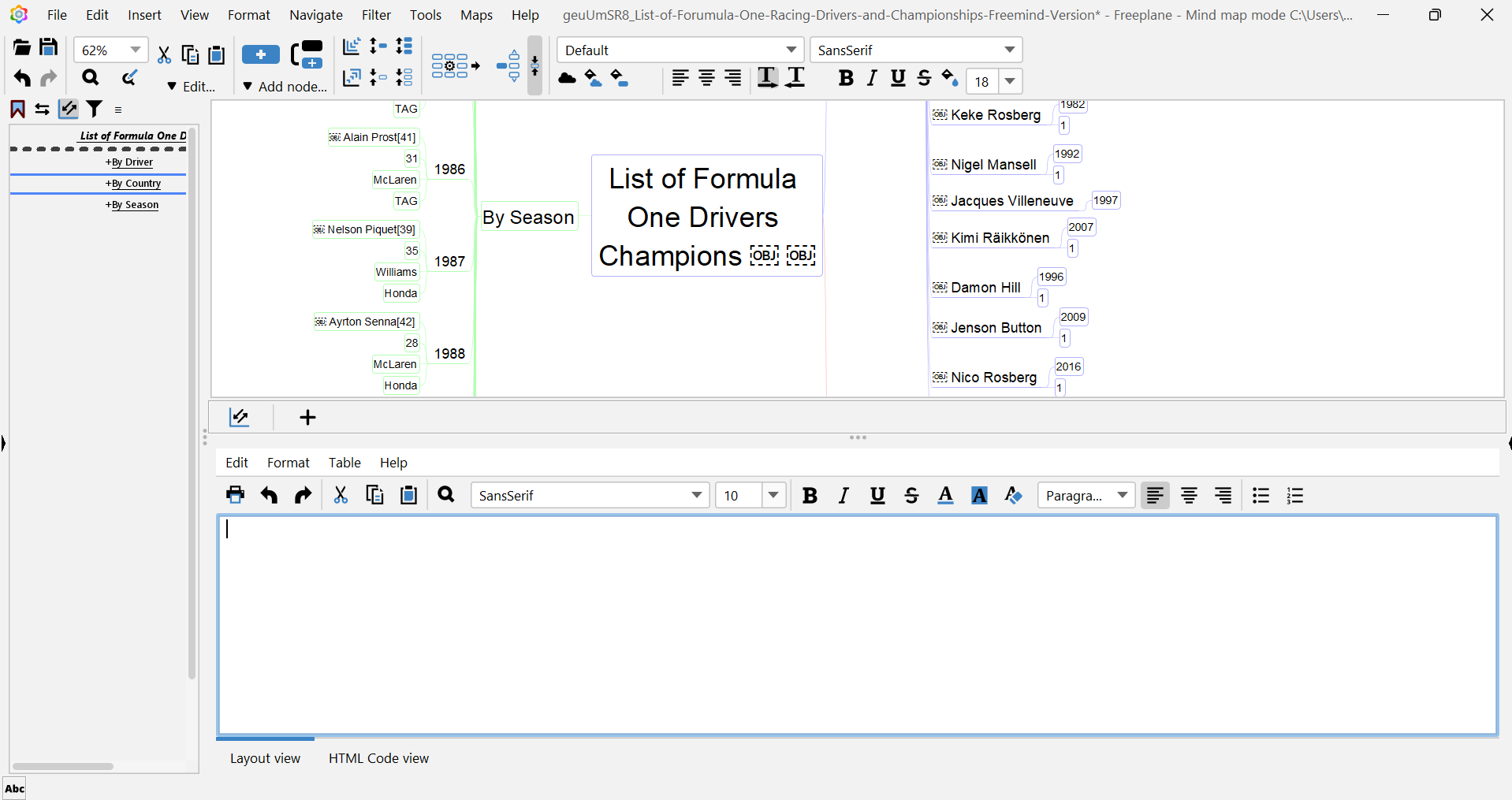
Task: Insert a numbered list in the note
Action: click(x=1295, y=495)
